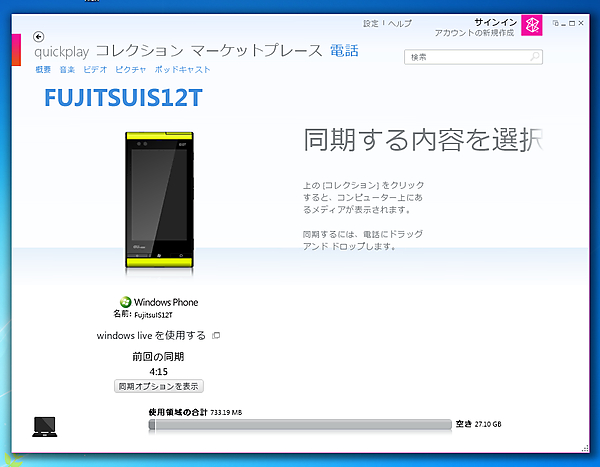Switch to the ビデオ tab
The height and width of the screenshot is (467, 600).
tap(95, 70)
